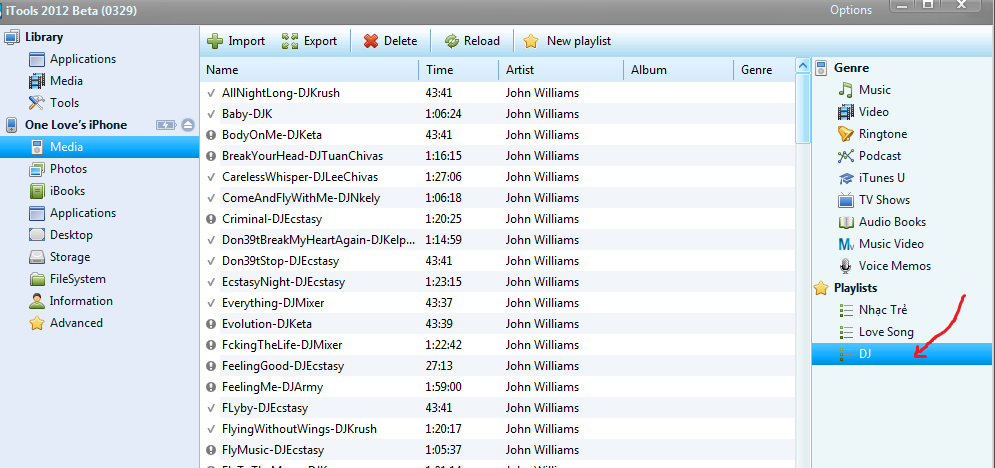The image size is (995, 468).
Task: Click status icon of Criminal-DJEcstasy
Action: coord(211,219)
